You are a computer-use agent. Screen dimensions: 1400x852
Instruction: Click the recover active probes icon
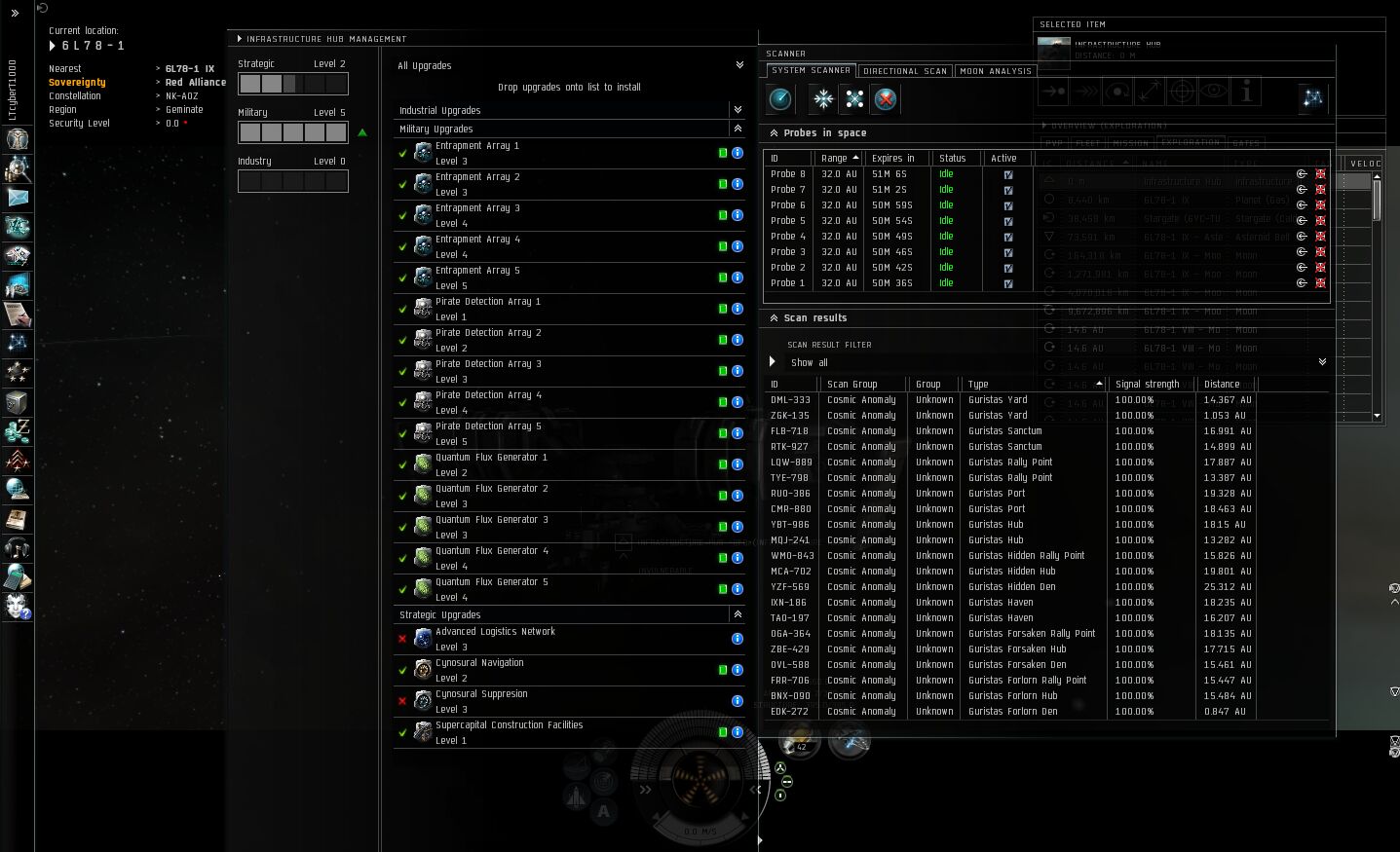(823, 98)
